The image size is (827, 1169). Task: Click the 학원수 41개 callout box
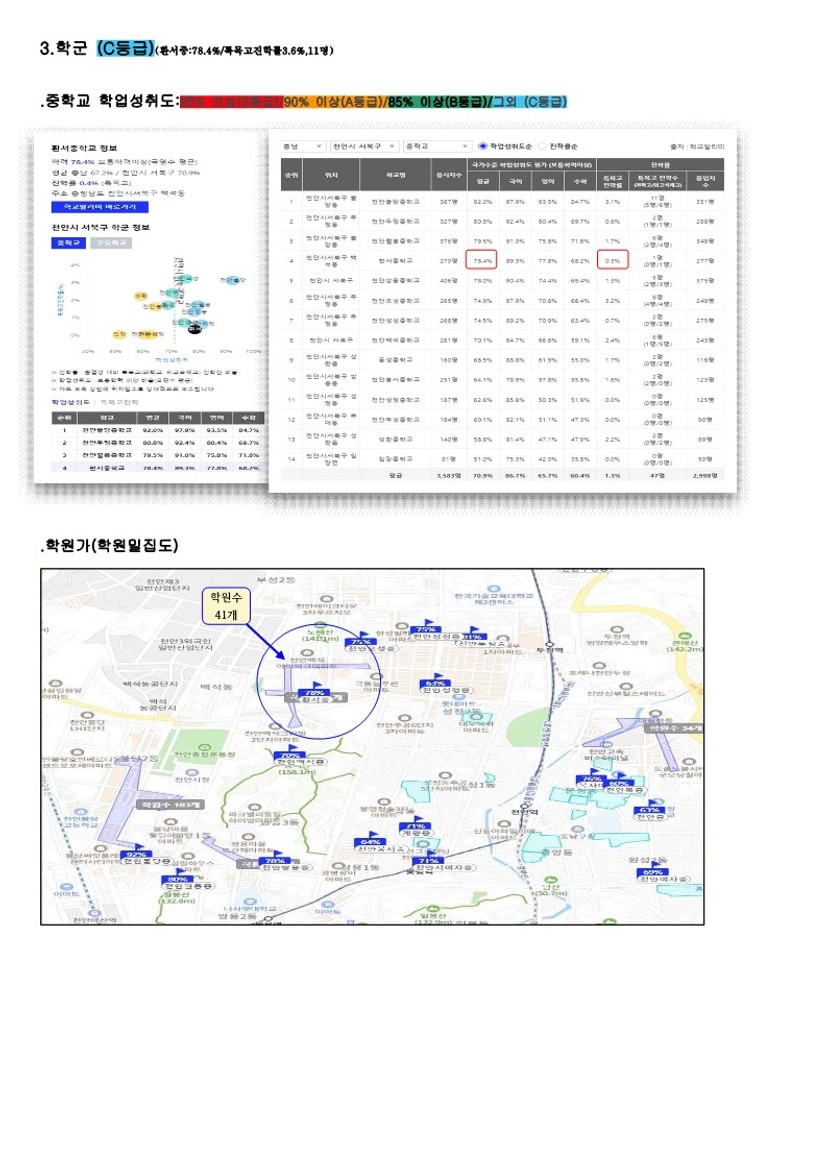(226, 606)
